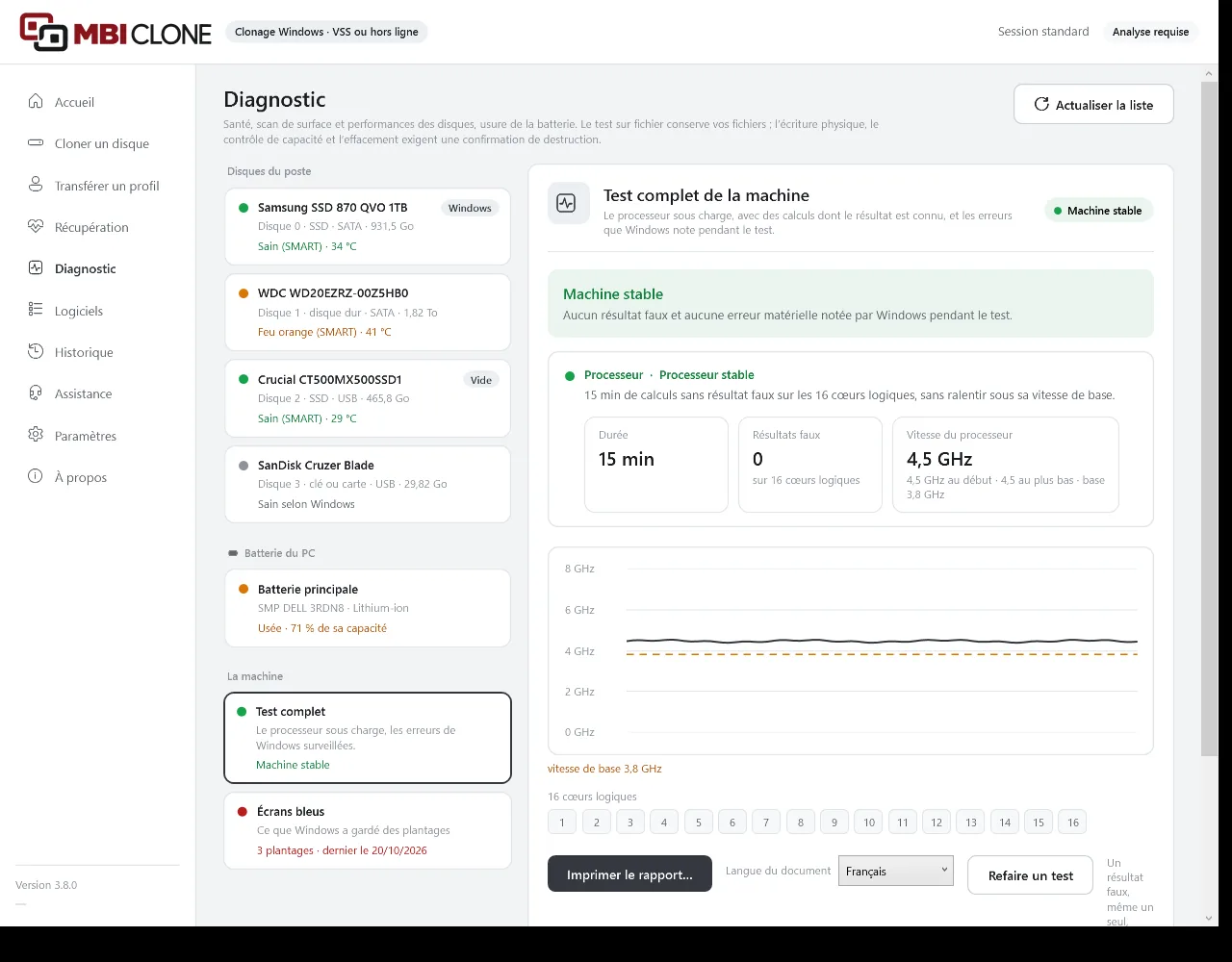Click the vertical scrollbar thumb

(1210, 418)
